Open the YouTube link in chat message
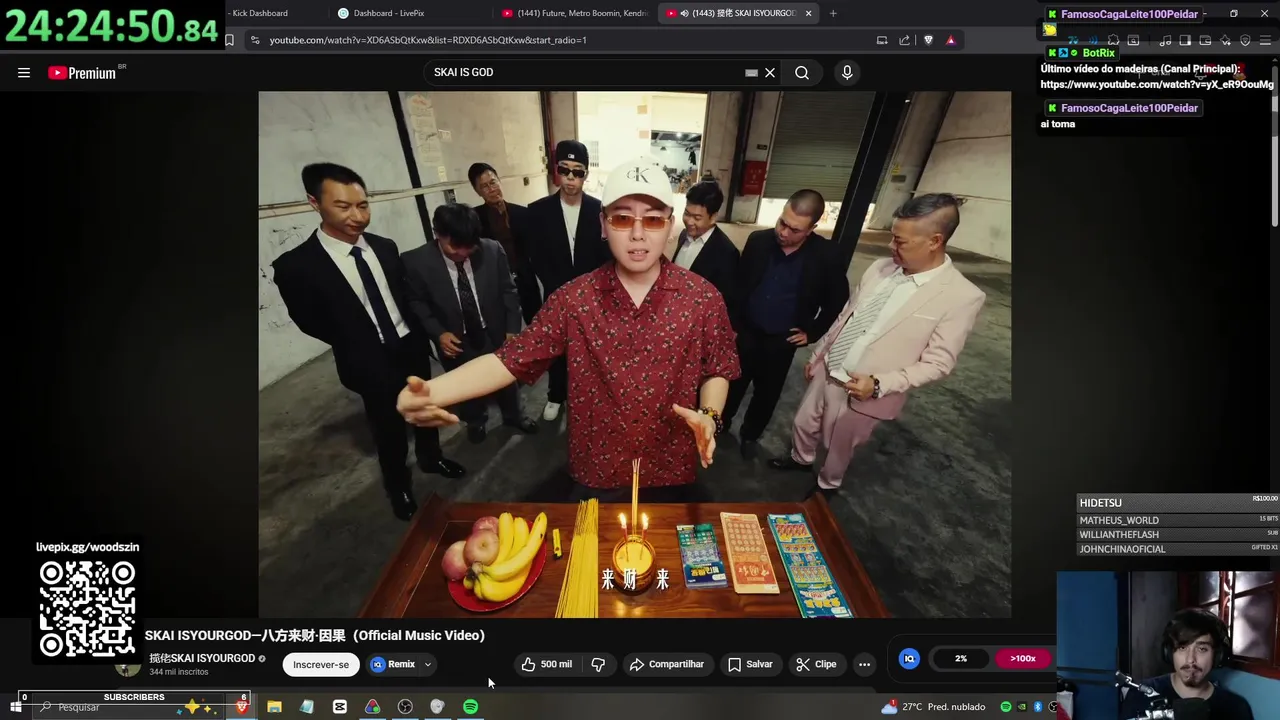The width and height of the screenshot is (1280, 720). pos(1157,84)
